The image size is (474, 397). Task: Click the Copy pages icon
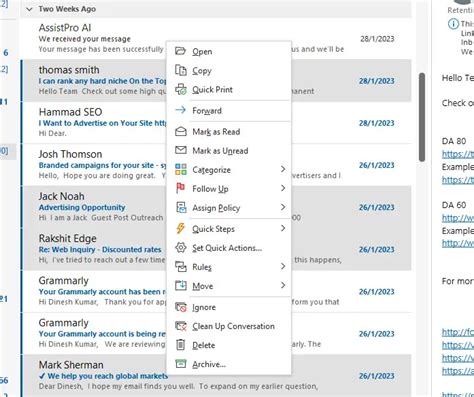coord(180,70)
